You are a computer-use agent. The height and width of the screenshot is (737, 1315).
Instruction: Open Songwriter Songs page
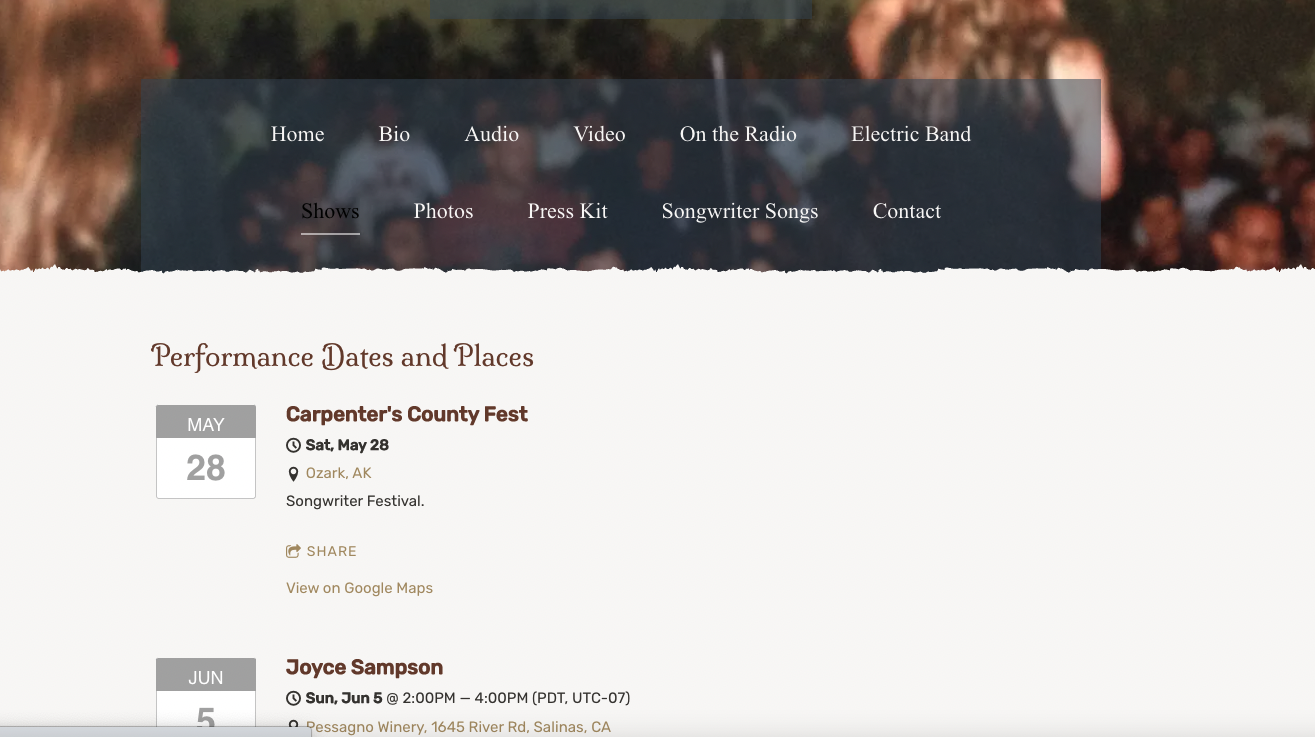740,211
